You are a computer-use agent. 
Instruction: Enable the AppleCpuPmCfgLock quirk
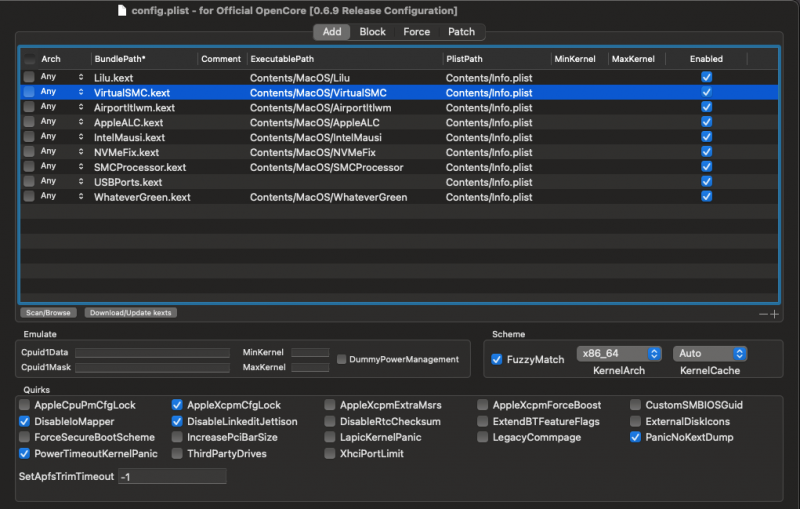pyautogui.click(x=25, y=405)
